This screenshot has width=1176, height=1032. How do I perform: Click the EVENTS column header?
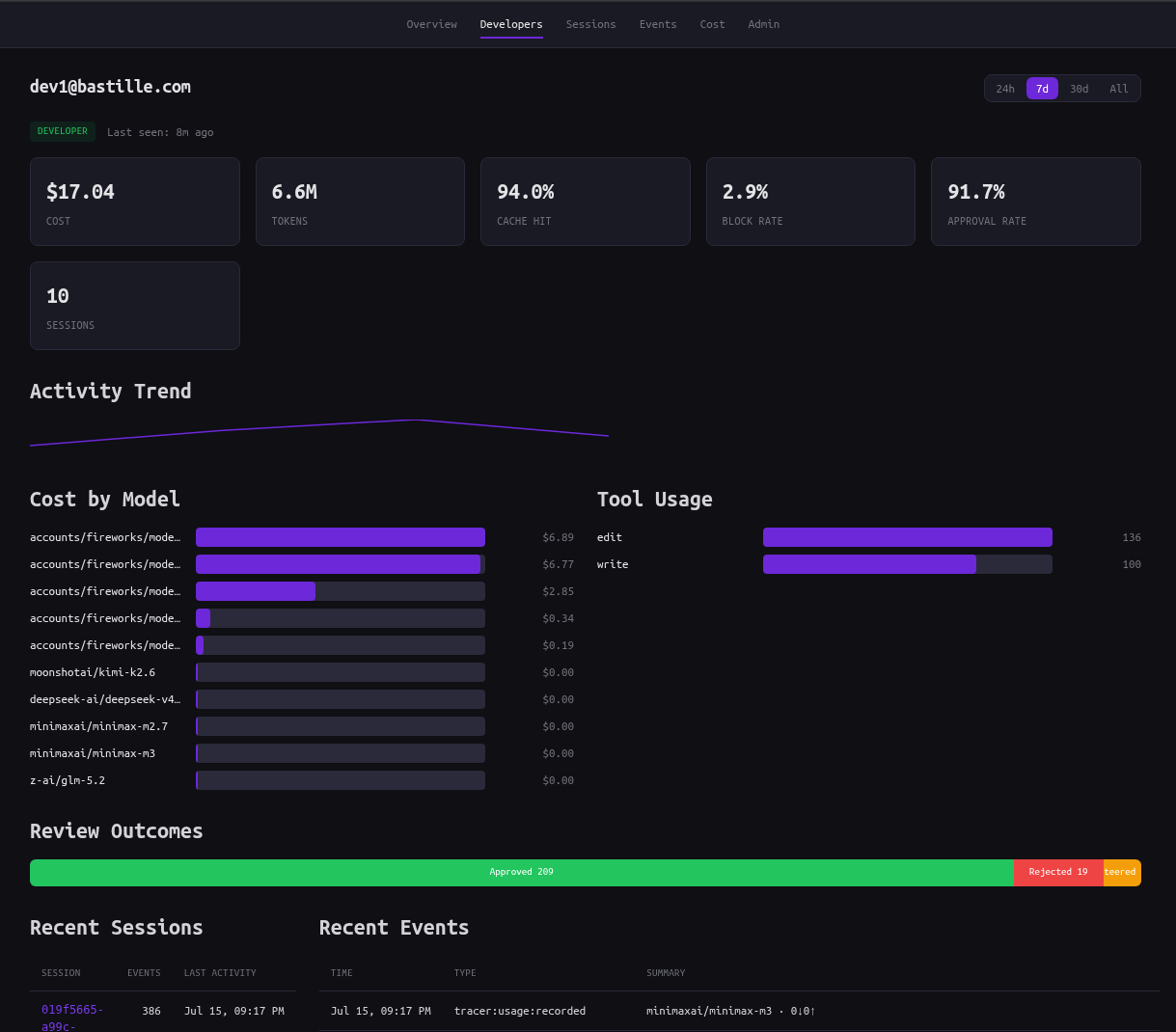pyautogui.click(x=144, y=973)
